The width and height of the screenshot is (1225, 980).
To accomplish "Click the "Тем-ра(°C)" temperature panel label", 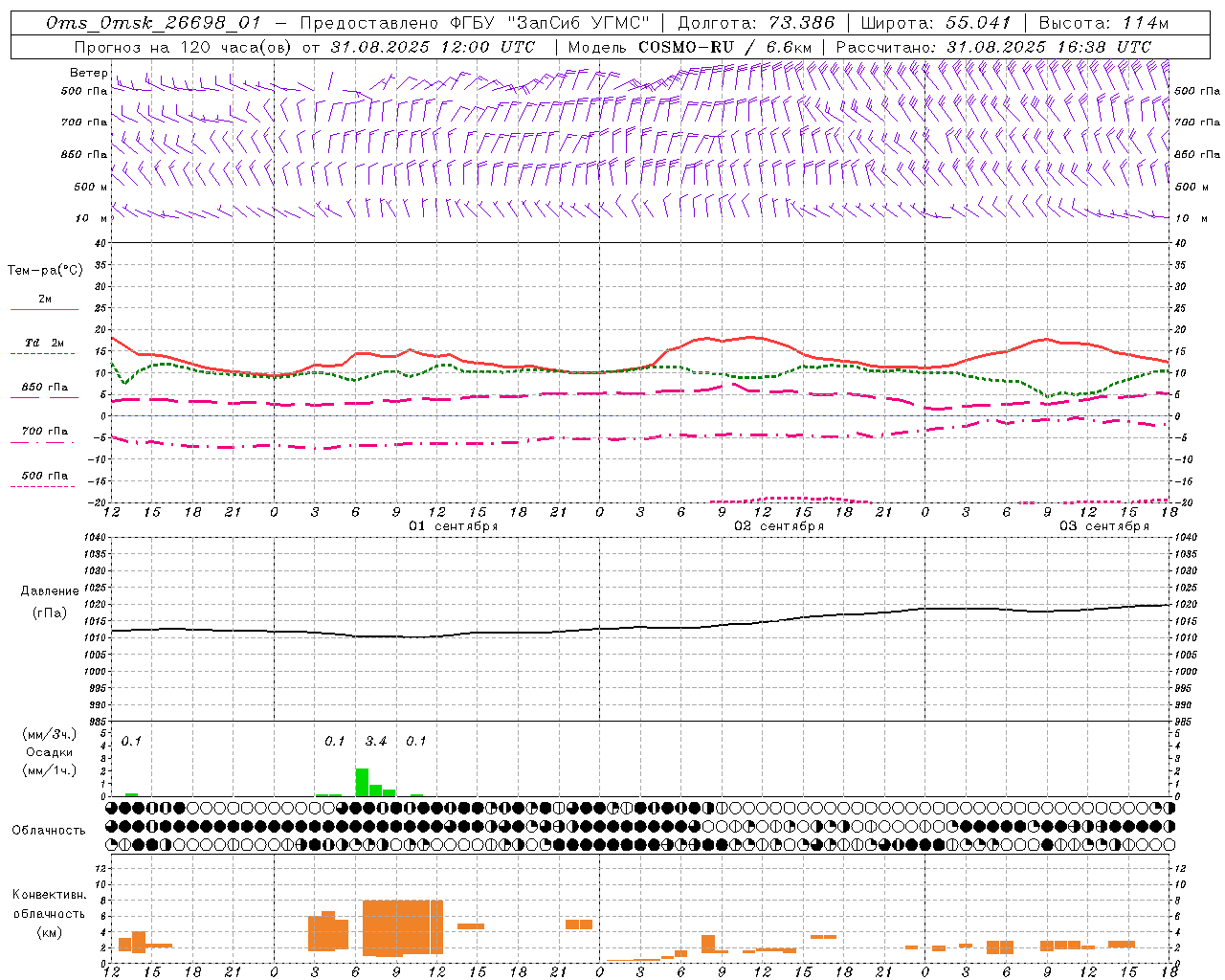I will 45,271.
